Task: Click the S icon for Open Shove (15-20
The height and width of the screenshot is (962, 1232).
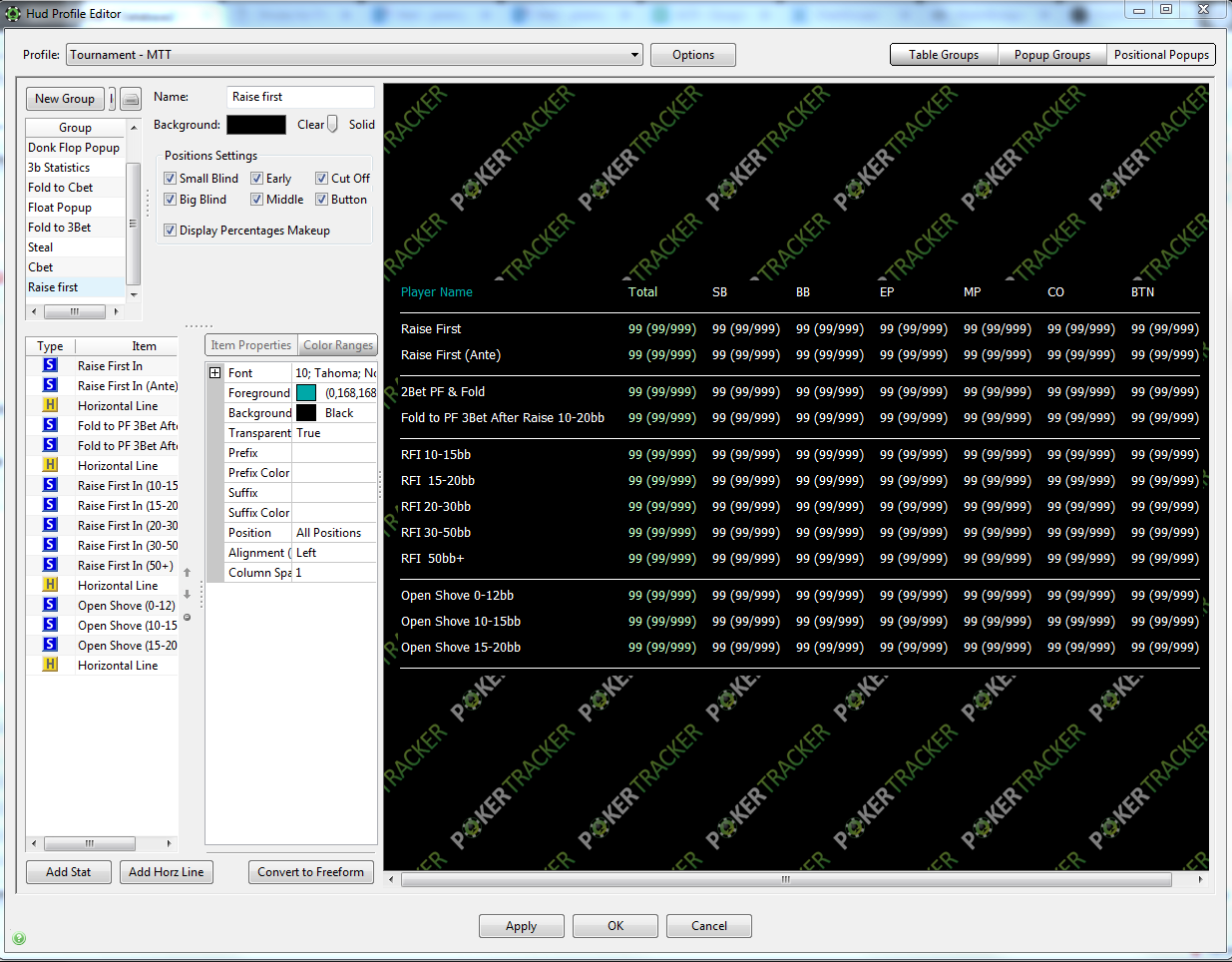Action: click(50, 645)
